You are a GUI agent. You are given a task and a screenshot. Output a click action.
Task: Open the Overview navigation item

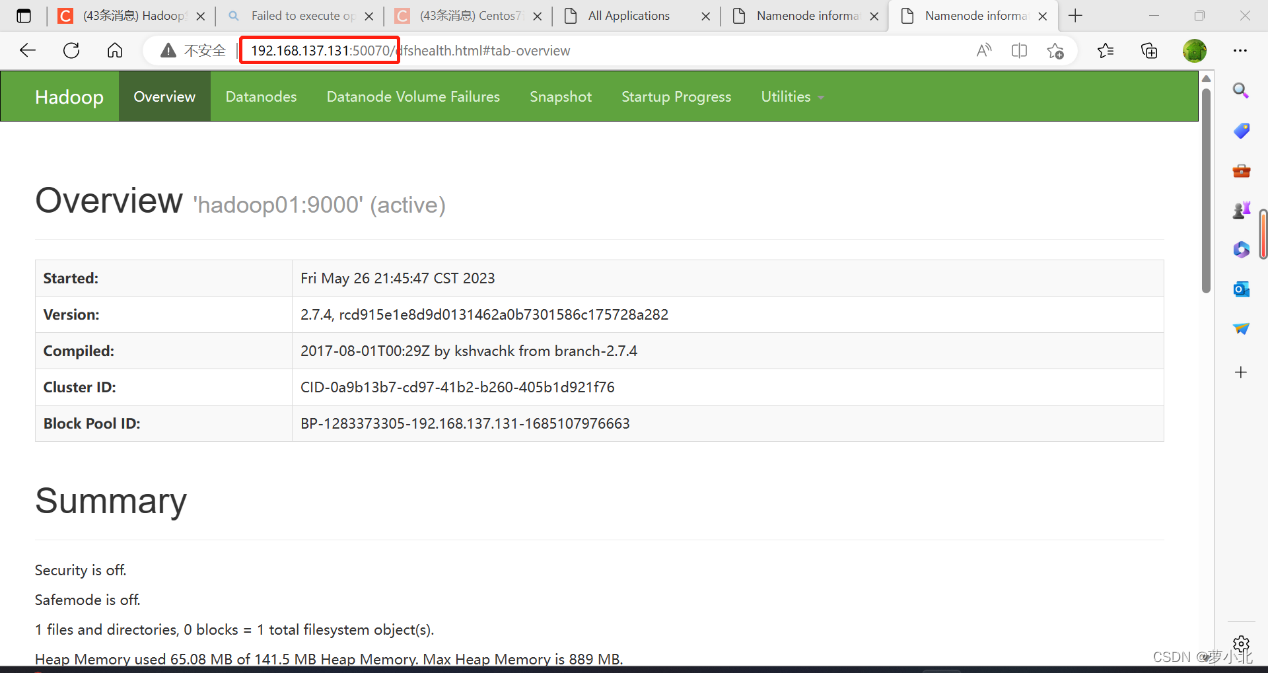click(x=165, y=97)
